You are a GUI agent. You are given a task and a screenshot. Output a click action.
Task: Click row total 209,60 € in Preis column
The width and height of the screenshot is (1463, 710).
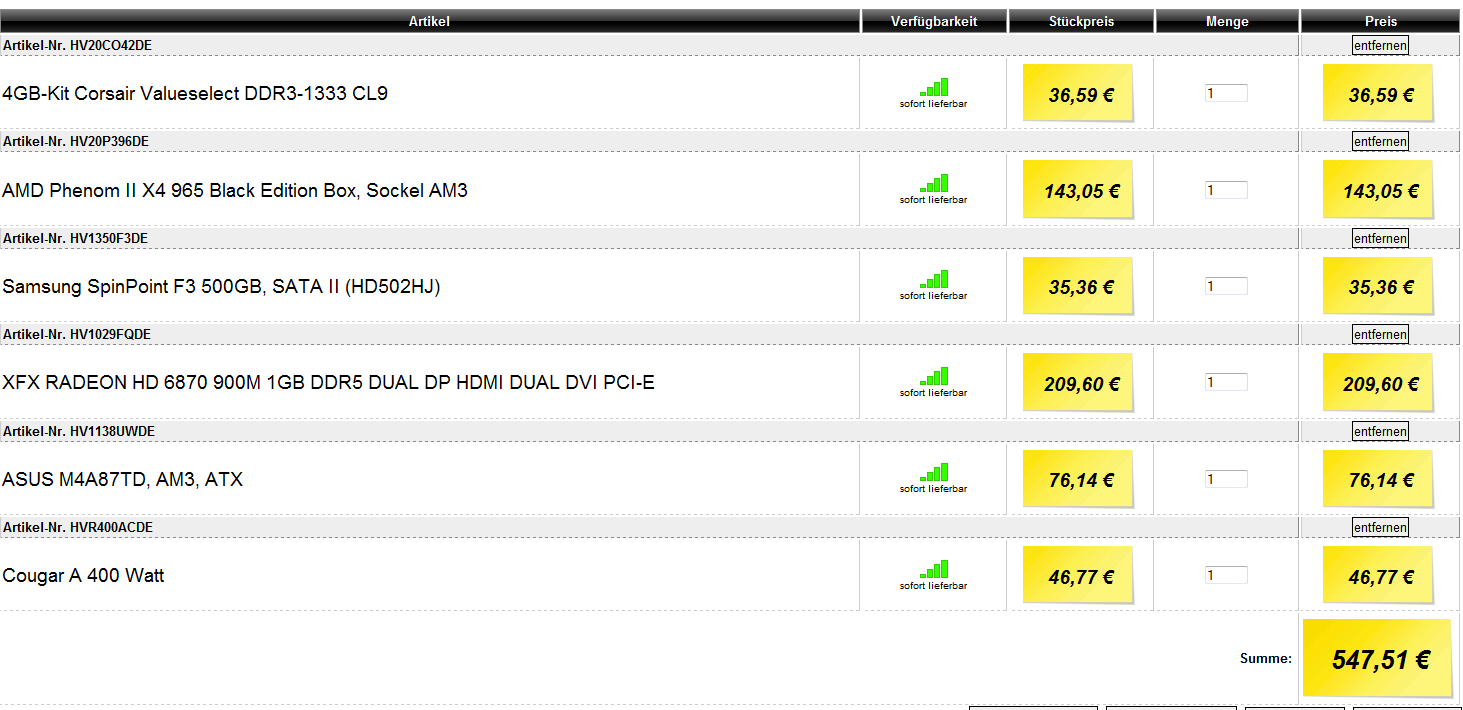(1378, 382)
